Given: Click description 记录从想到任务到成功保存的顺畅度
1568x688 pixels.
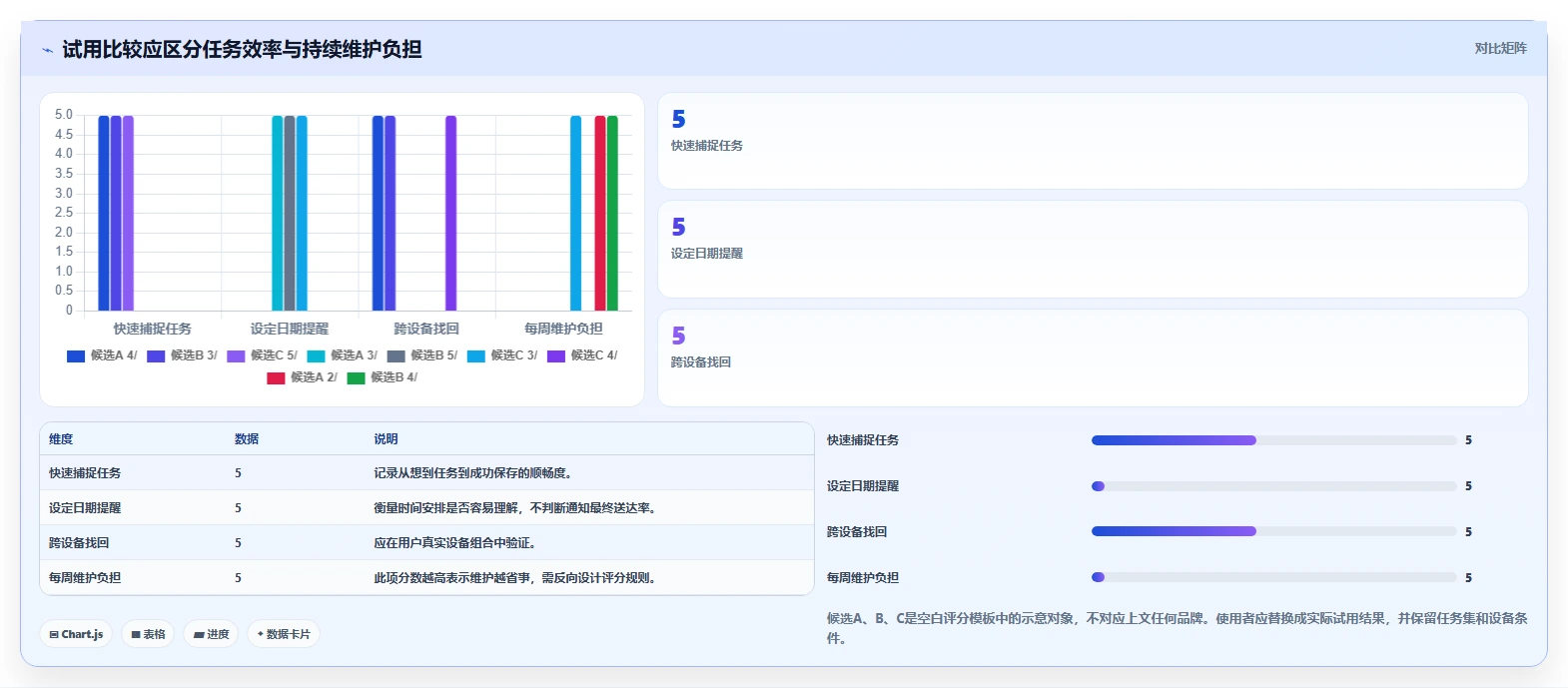Looking at the screenshot, I should [473, 473].
